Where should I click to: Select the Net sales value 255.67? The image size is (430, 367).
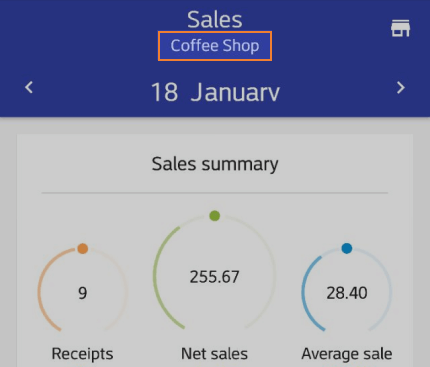point(215,277)
